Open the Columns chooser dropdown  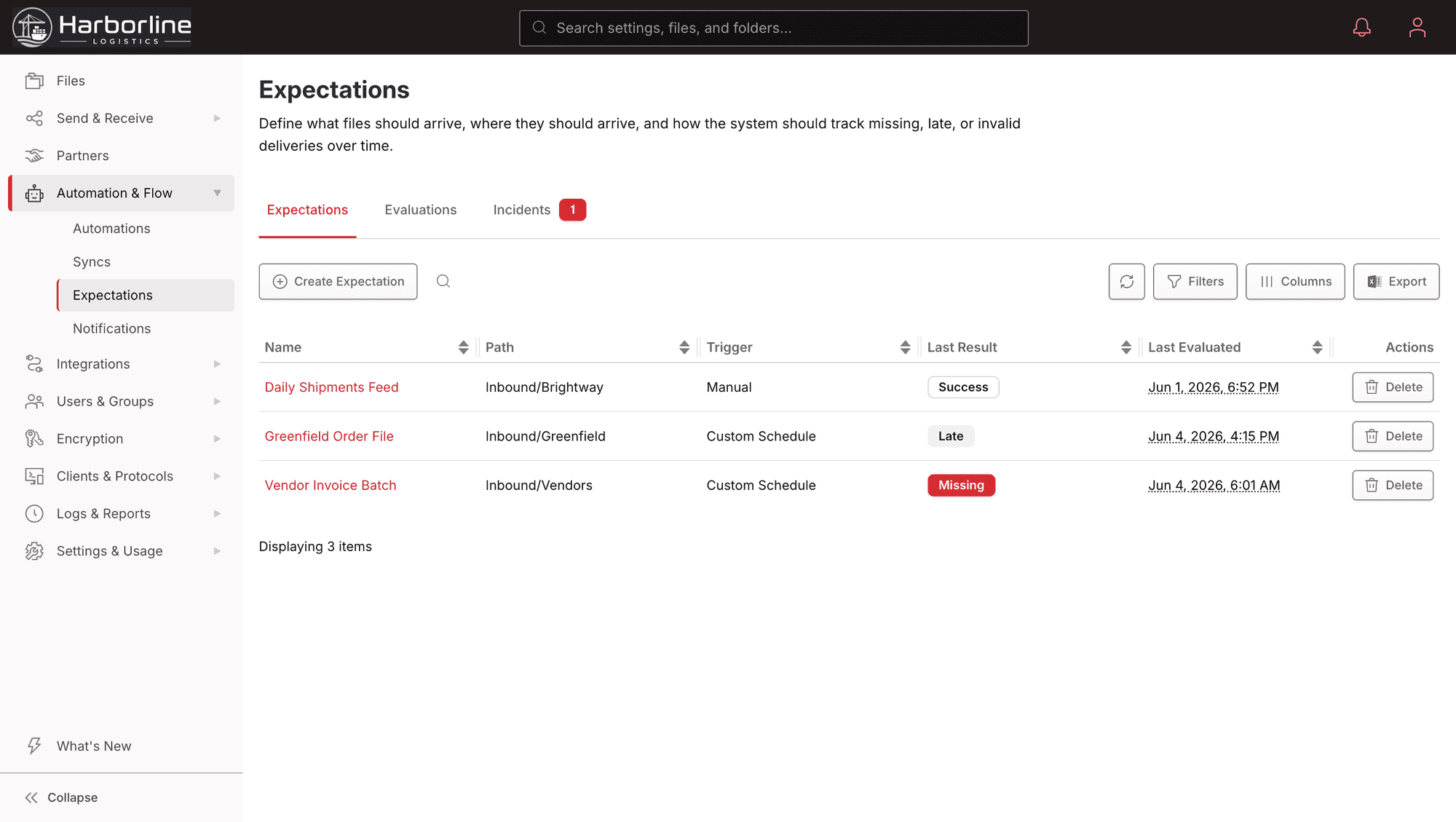[1294, 282]
